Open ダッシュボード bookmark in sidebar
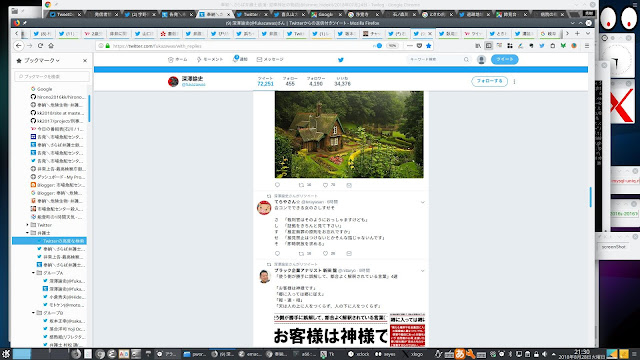 58,177
